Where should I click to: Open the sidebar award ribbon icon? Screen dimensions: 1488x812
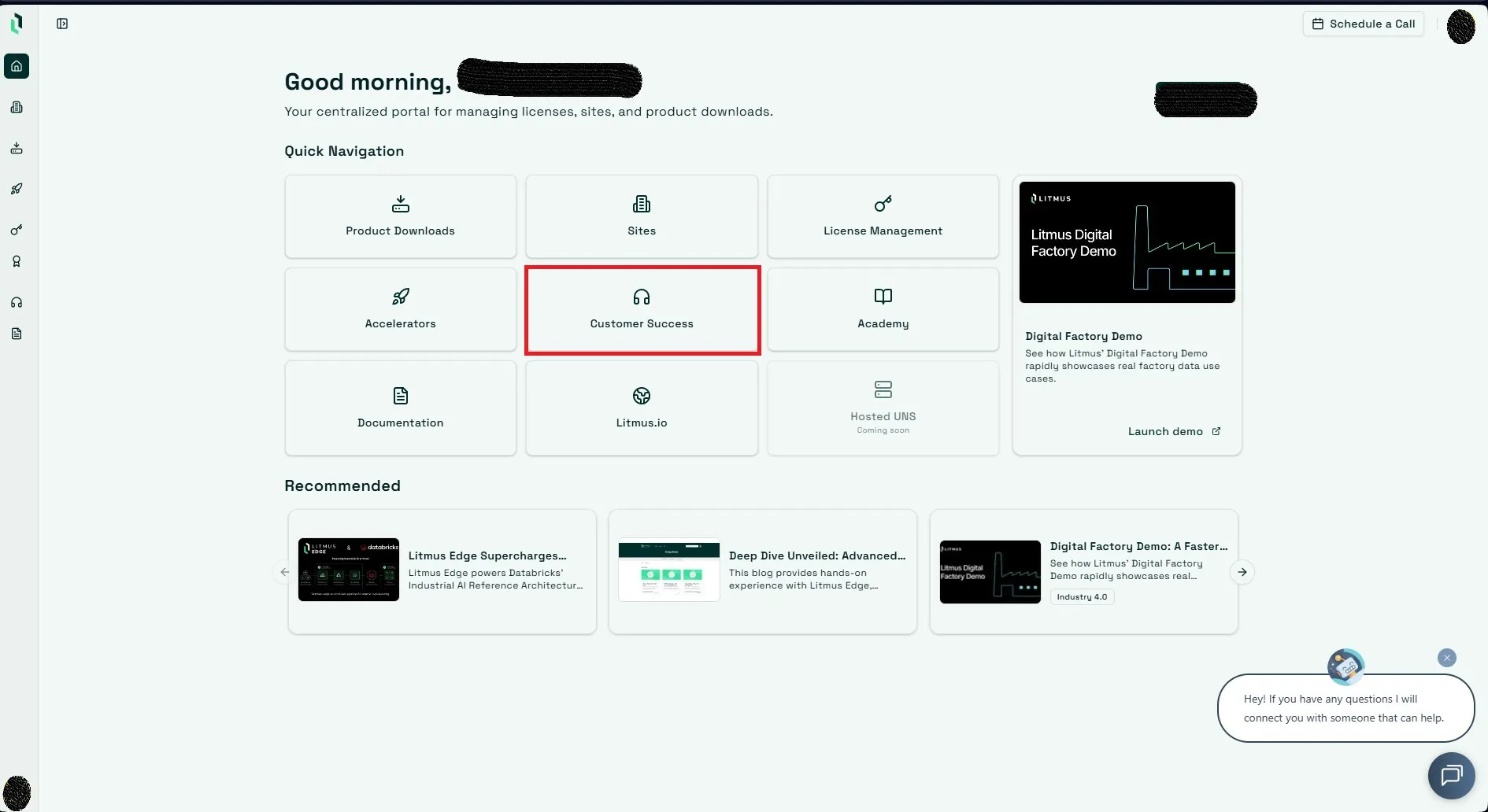click(17, 261)
